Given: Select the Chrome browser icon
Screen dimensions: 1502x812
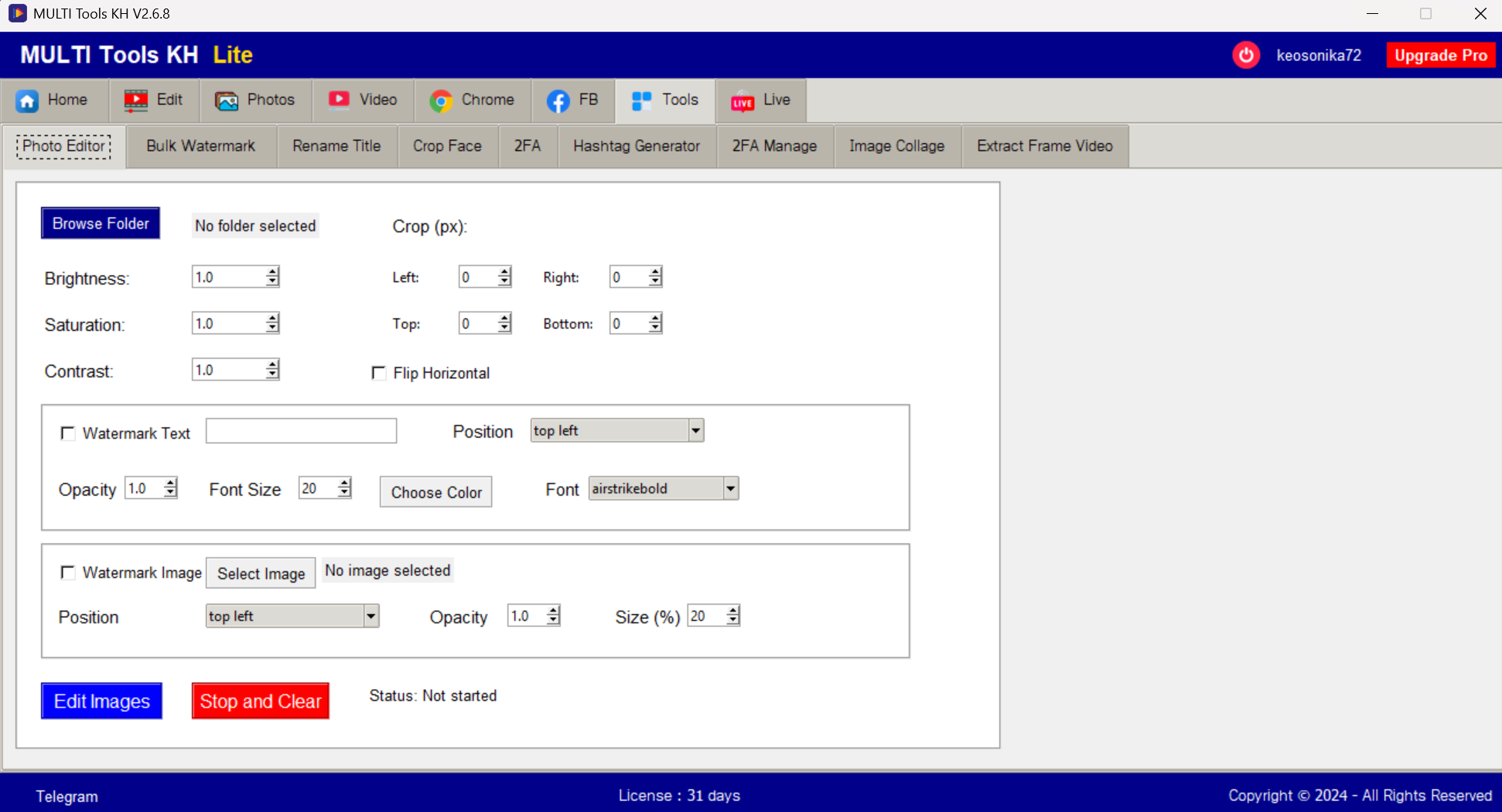Looking at the screenshot, I should click(x=441, y=101).
